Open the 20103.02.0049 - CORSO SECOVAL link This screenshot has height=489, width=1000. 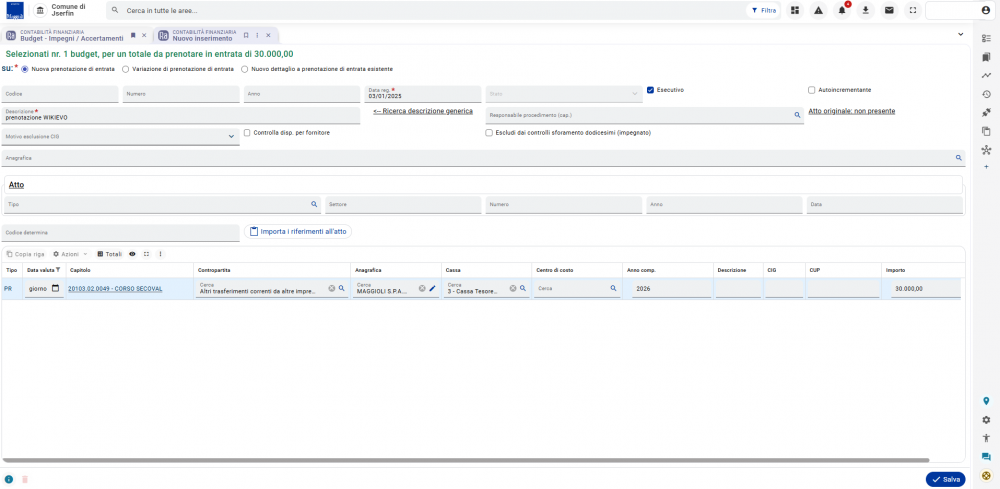(x=115, y=289)
